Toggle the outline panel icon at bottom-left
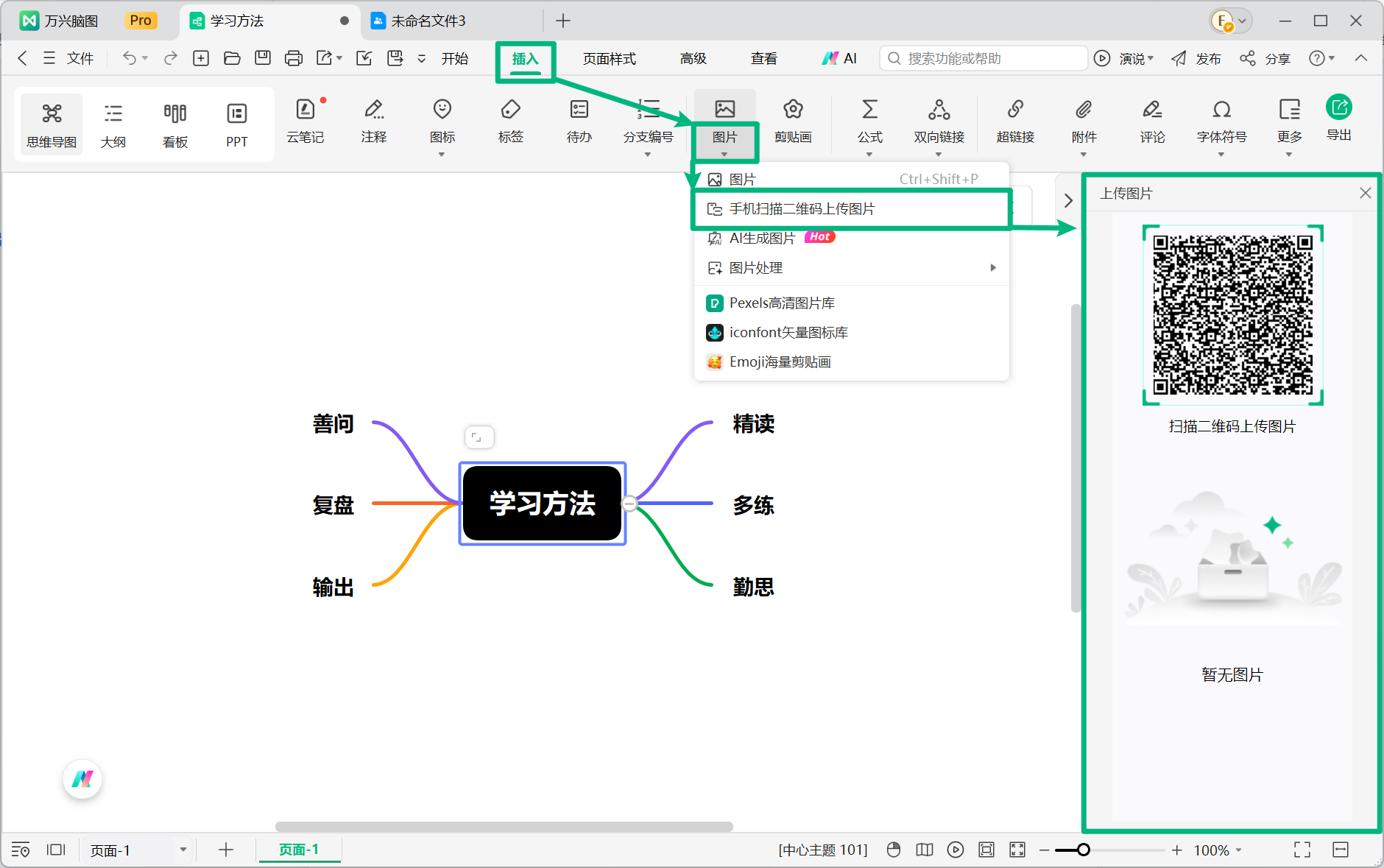This screenshot has width=1384, height=868. pos(21,850)
